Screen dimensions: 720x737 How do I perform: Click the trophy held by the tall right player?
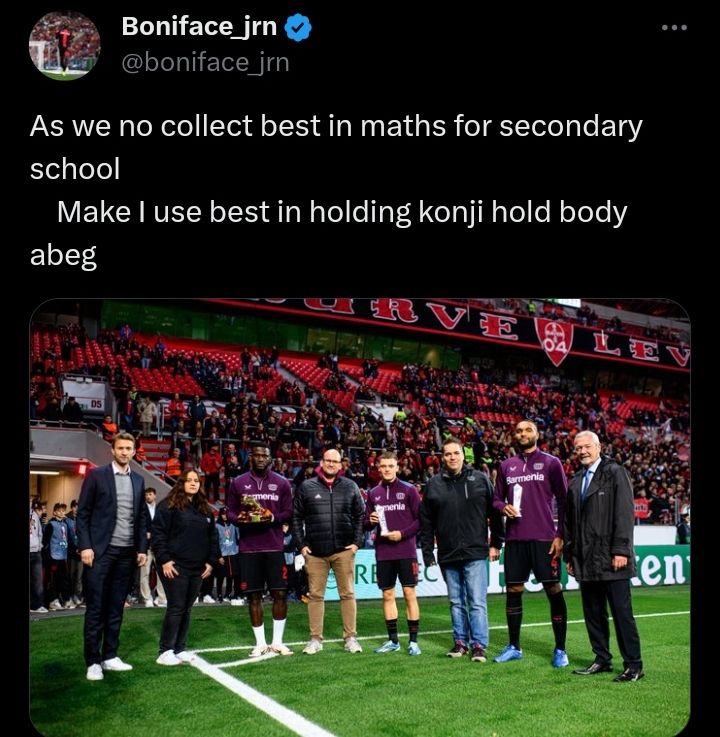[517, 500]
